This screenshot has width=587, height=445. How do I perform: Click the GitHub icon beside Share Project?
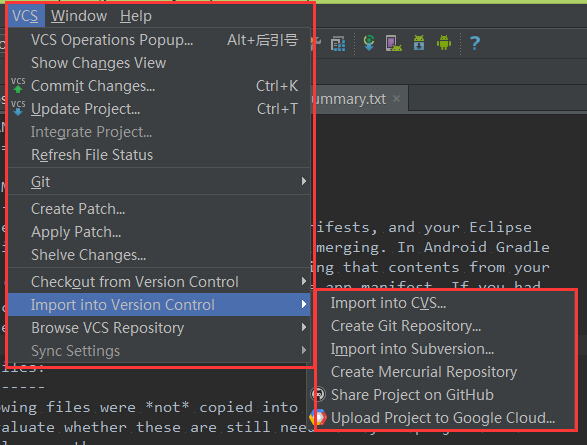319,394
